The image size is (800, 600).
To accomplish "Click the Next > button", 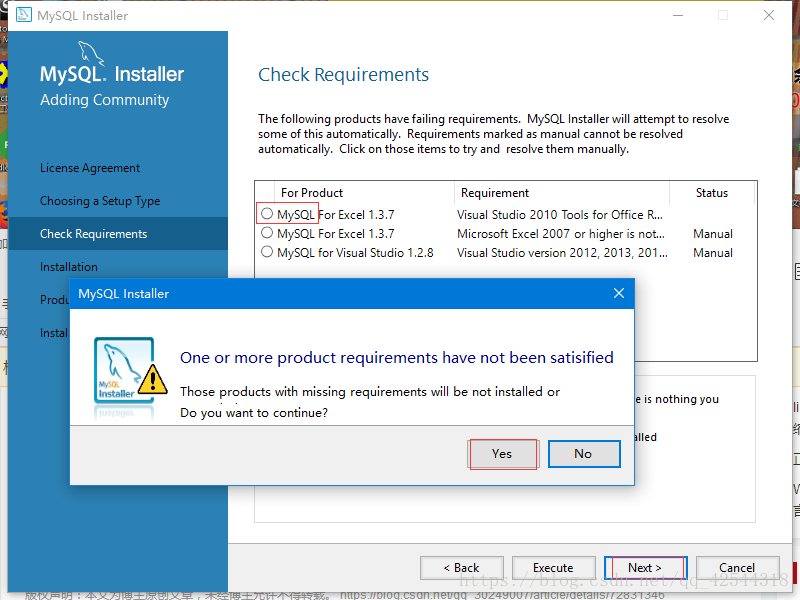I will coord(645,567).
